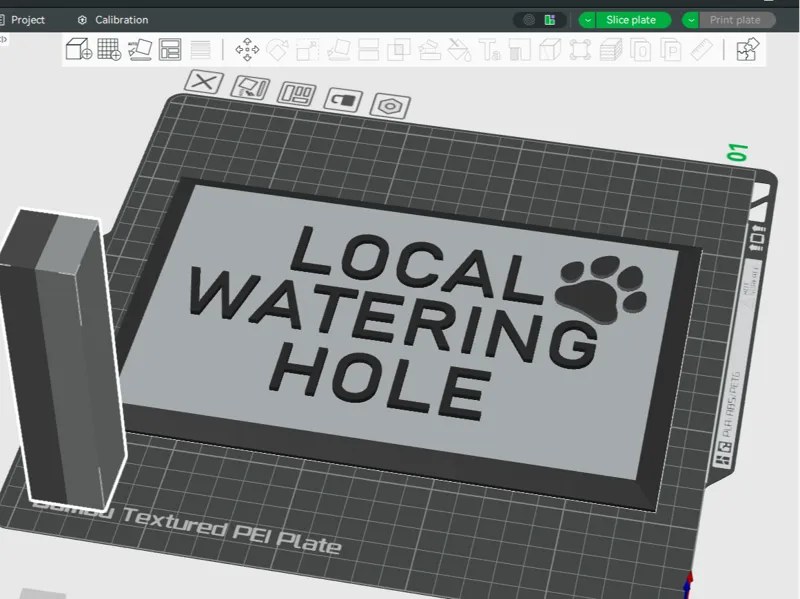Select the Rotate tool
The width and height of the screenshot is (800, 599).
pyautogui.click(x=278, y=49)
